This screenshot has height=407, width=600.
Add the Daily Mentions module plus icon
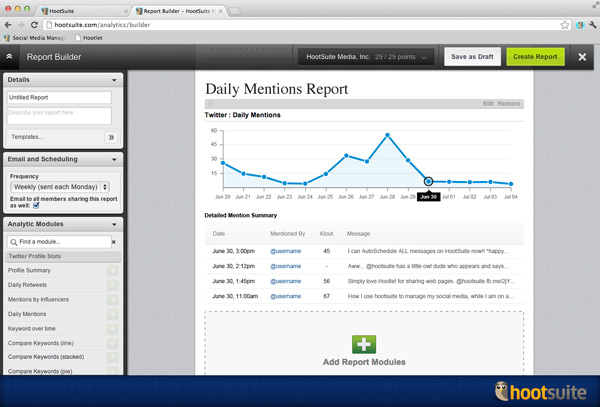point(112,314)
